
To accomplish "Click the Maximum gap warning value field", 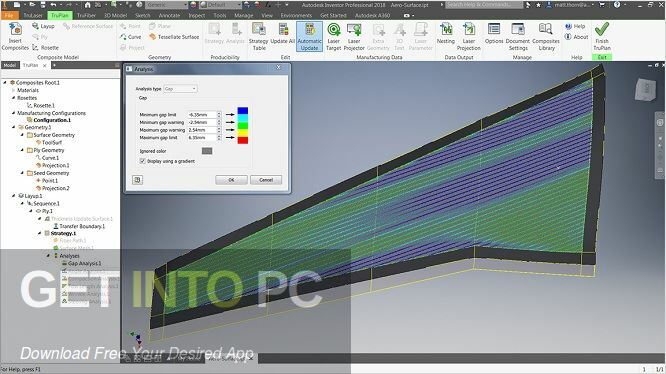I will tap(202, 130).
